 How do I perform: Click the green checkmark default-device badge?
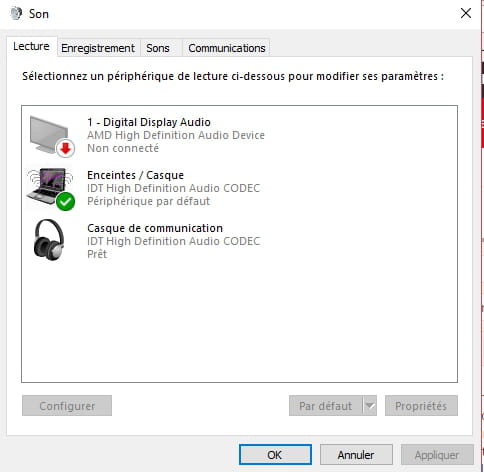tap(65, 201)
